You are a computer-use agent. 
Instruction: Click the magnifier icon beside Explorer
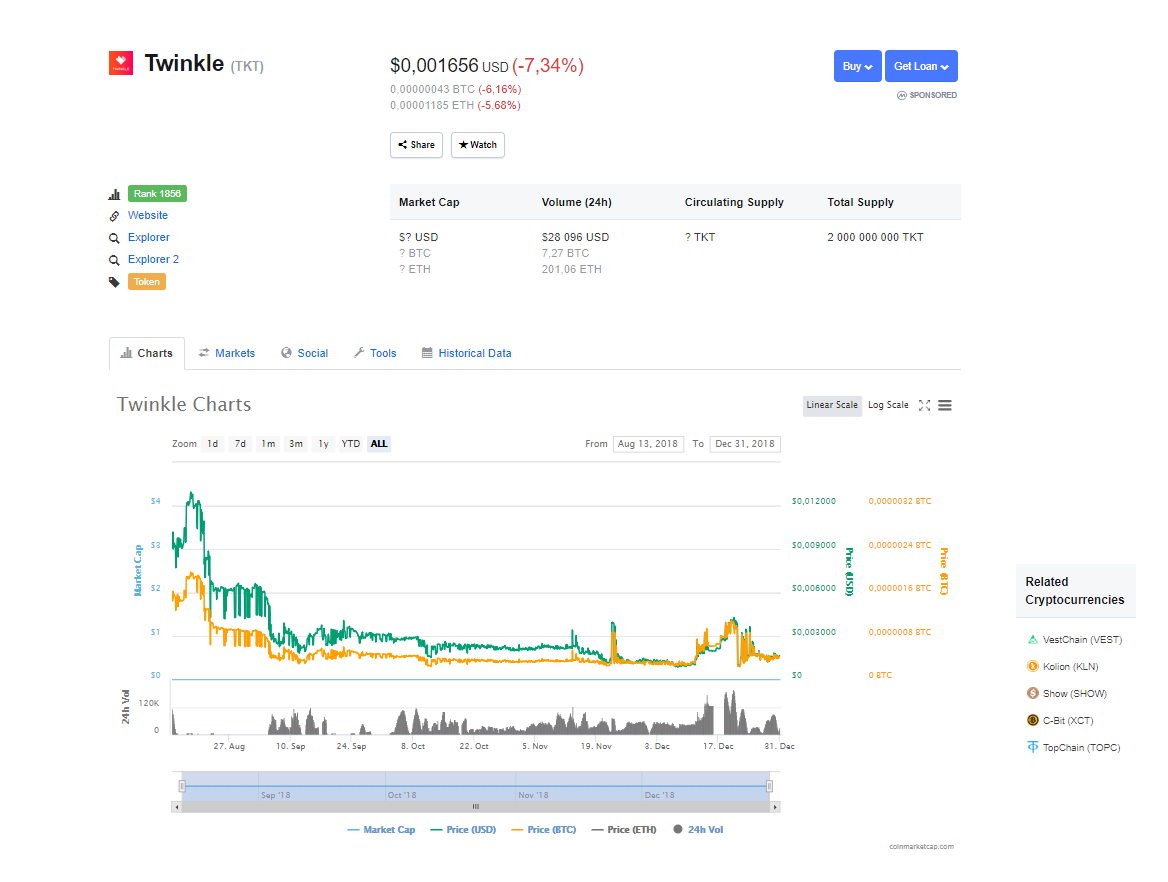114,238
